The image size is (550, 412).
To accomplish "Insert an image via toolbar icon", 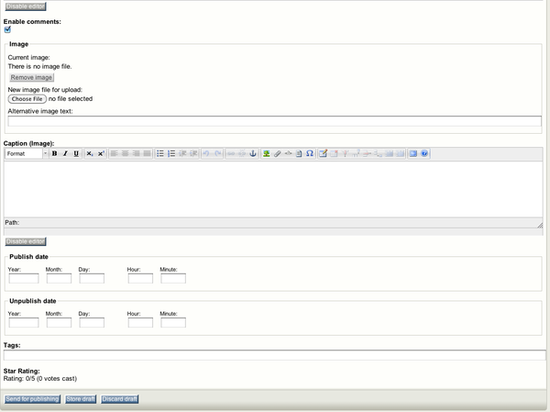I will (266, 154).
